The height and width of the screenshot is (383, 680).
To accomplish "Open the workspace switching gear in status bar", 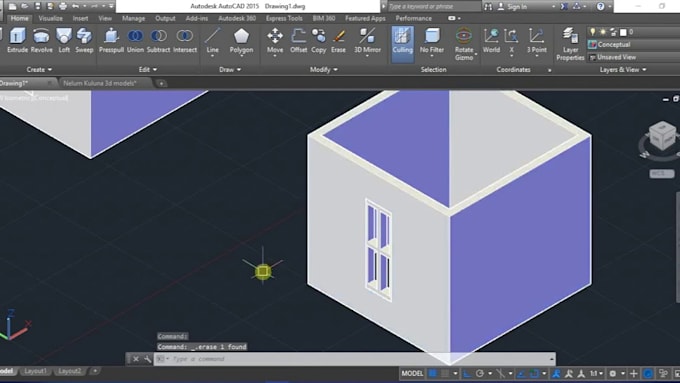I will (613, 373).
